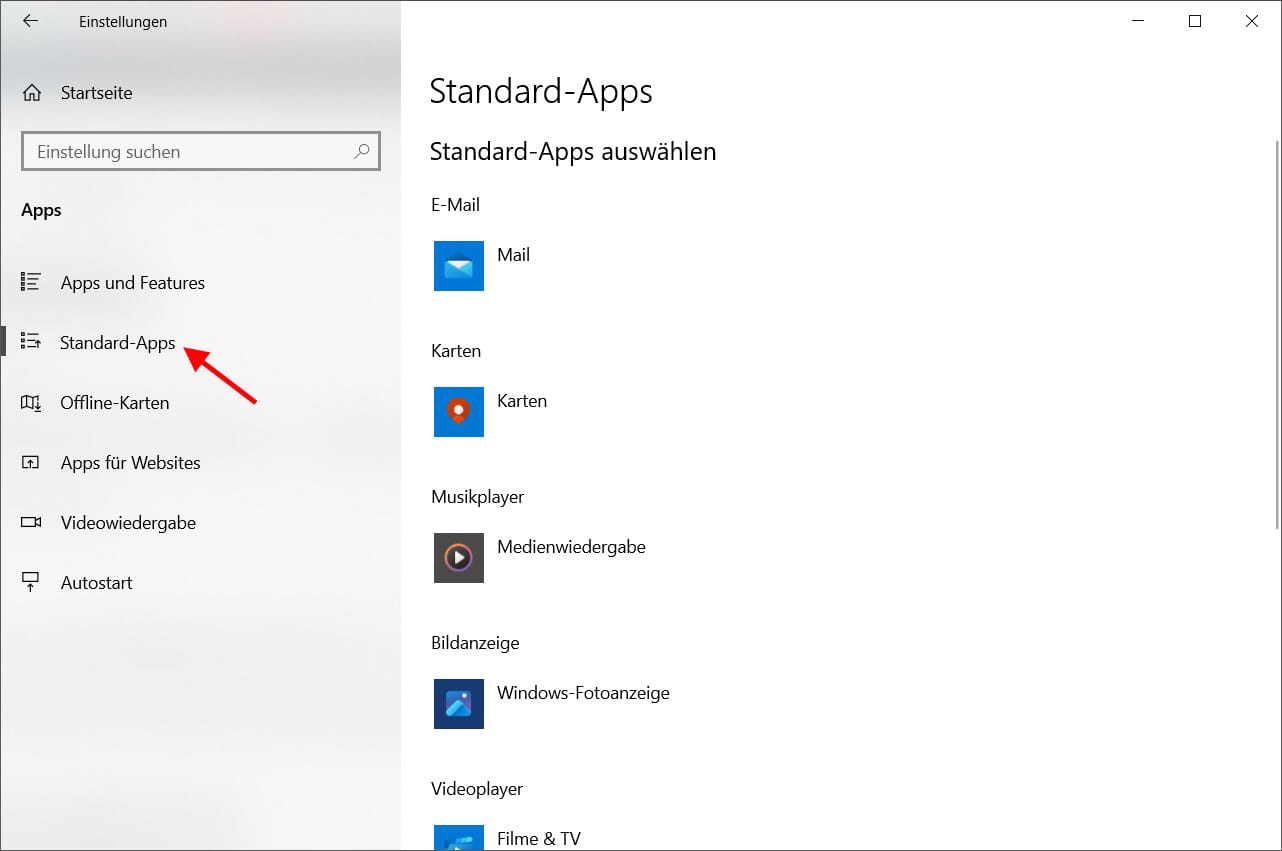Choose the default Medienwiedergabe music player
The height and width of the screenshot is (851, 1282).
coord(571,547)
